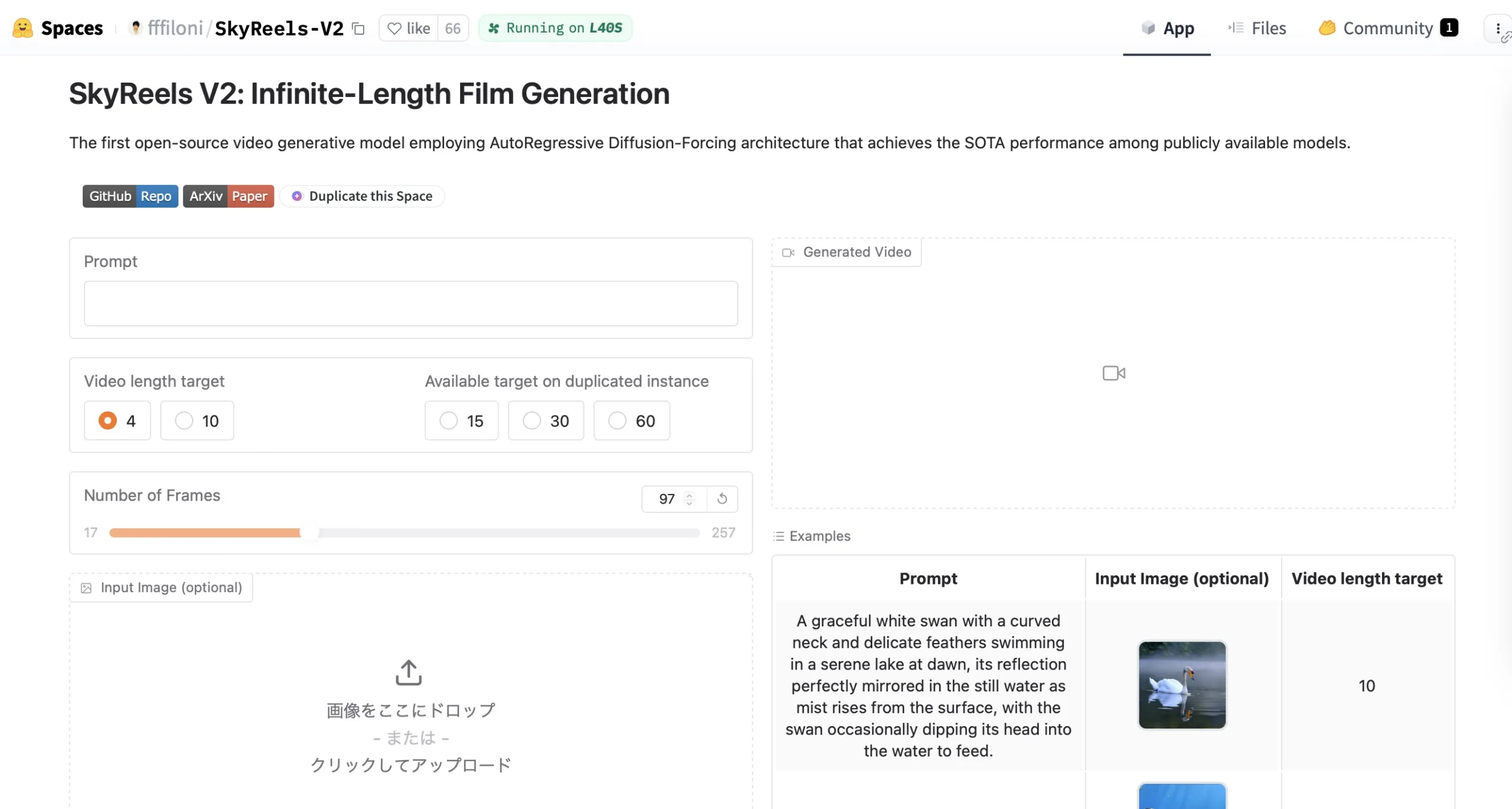
Task: Switch to the App tab
Action: [1167, 28]
